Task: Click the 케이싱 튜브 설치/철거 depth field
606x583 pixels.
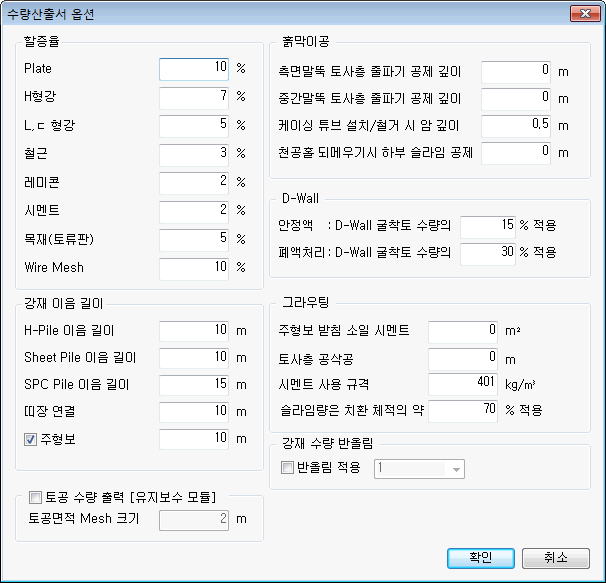Action: [x=516, y=126]
